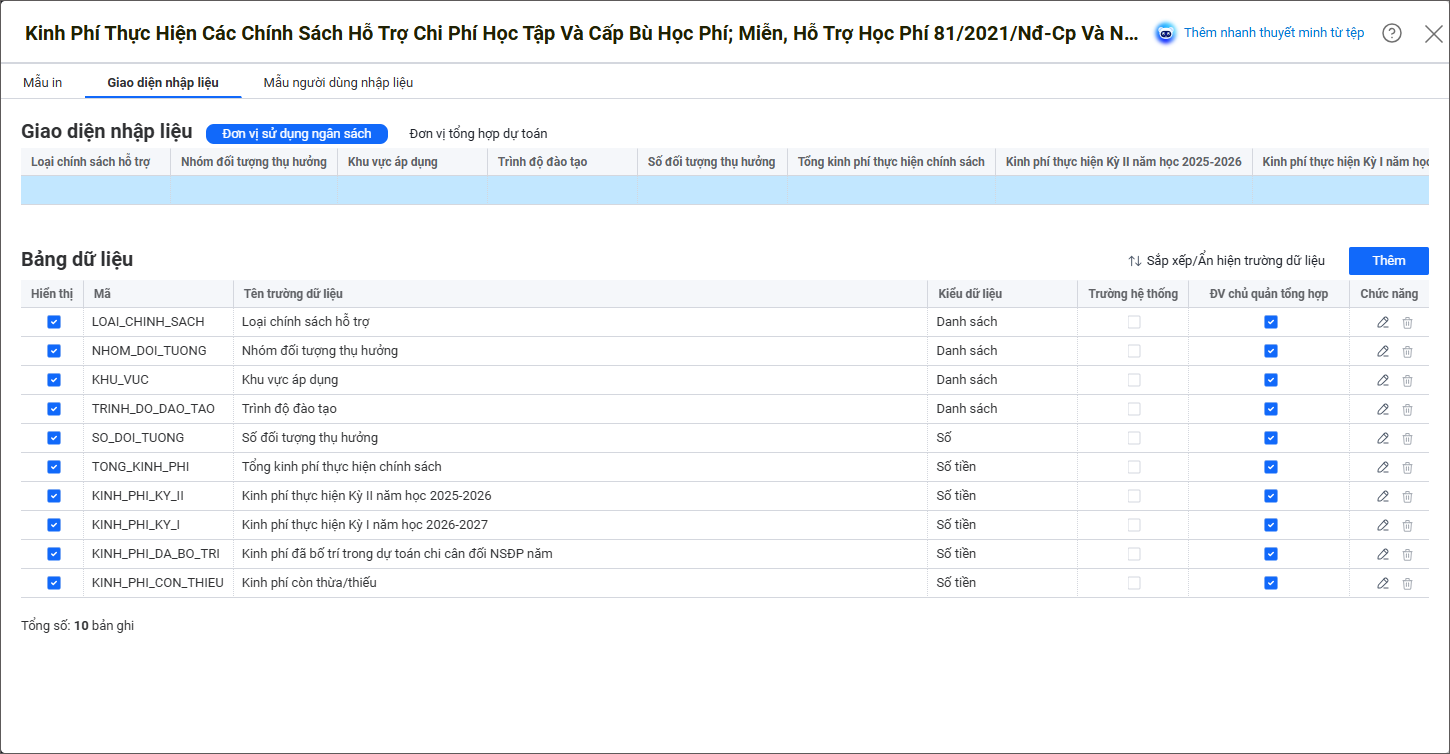
Task: Click pencil icon for KHU_VUC row
Action: click(x=1383, y=380)
